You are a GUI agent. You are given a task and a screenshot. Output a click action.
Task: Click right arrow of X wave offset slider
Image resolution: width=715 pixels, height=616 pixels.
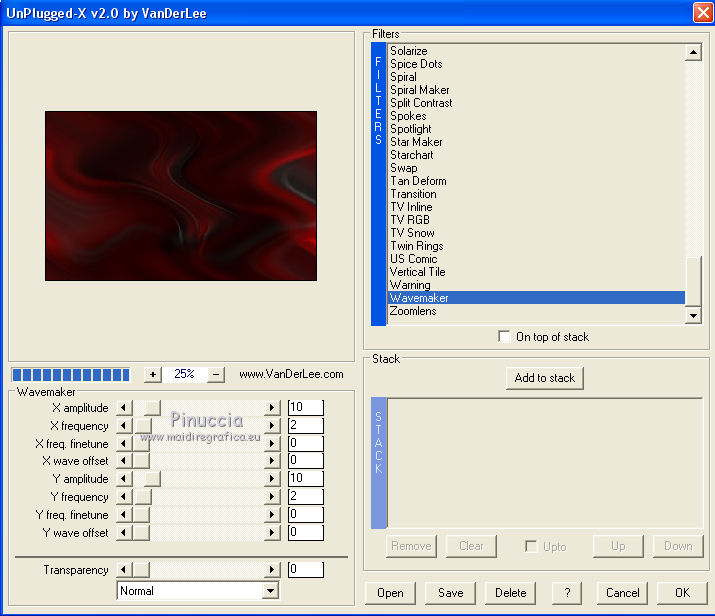pyautogui.click(x=272, y=461)
